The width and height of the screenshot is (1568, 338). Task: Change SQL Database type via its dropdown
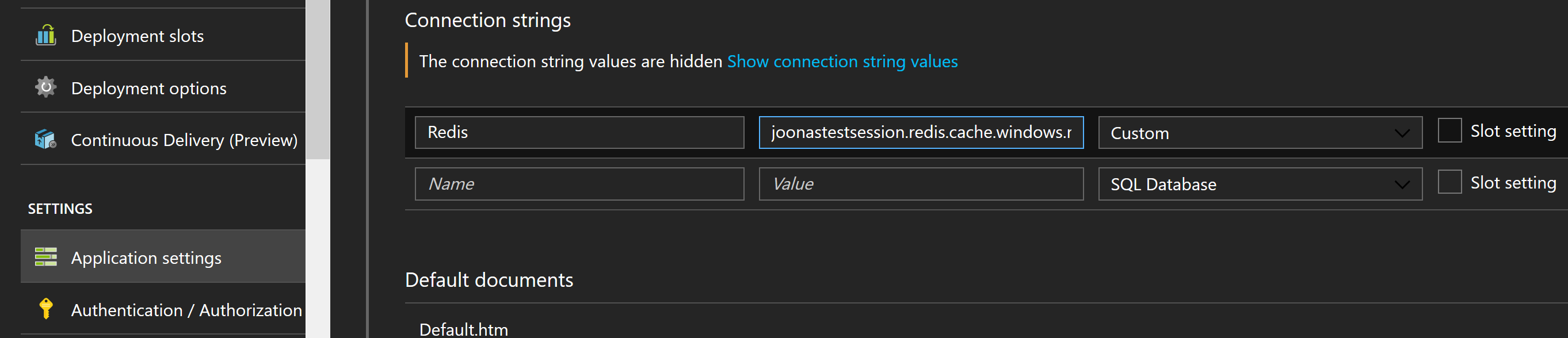click(x=1260, y=183)
